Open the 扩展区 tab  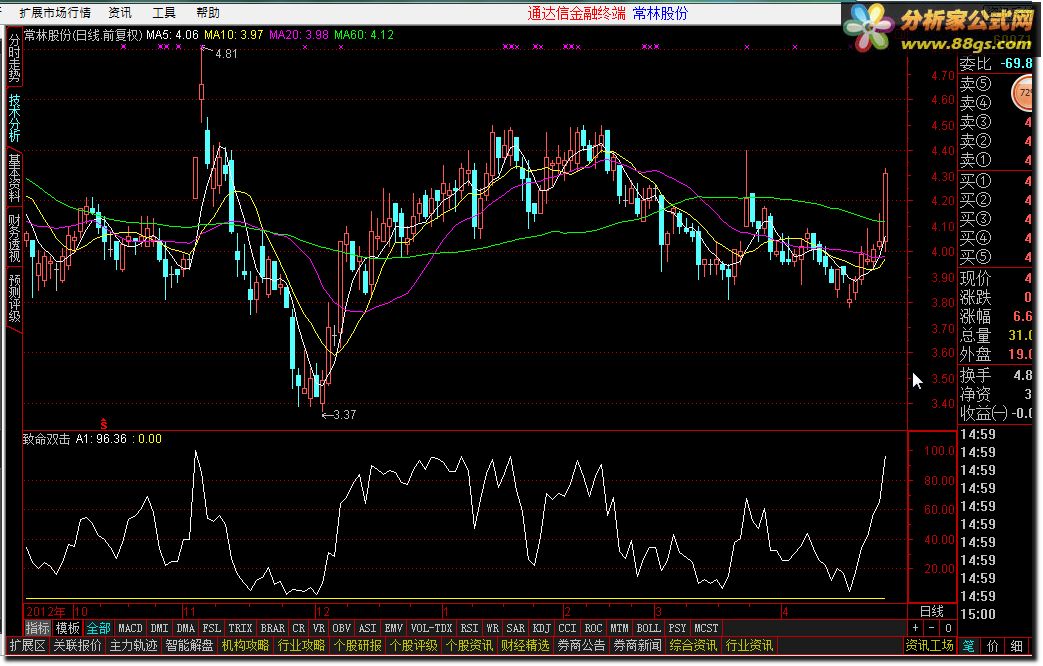point(28,645)
